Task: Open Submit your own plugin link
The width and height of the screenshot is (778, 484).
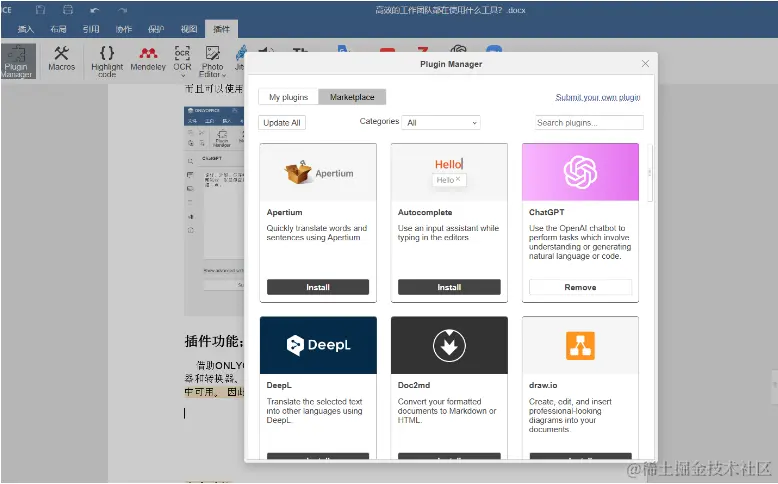Action: 597,97
